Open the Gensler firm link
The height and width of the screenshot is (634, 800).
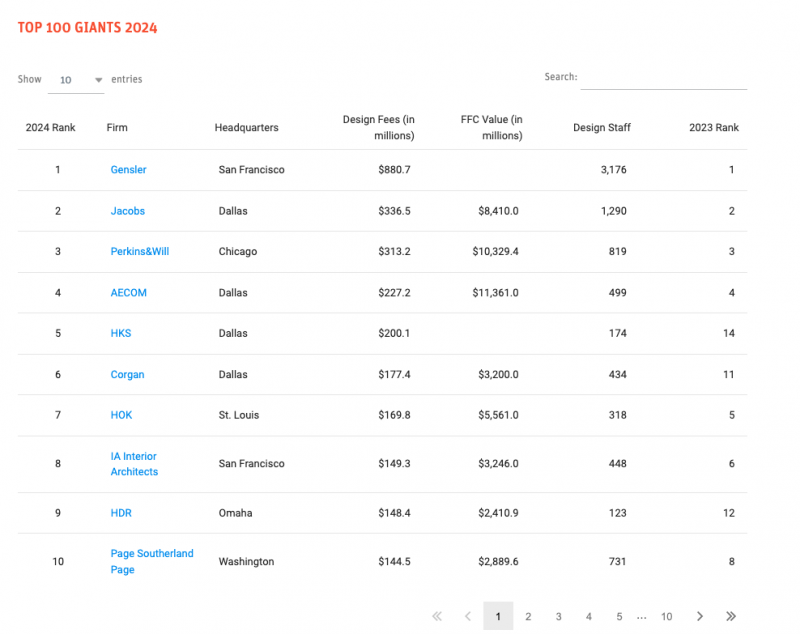(x=129, y=170)
